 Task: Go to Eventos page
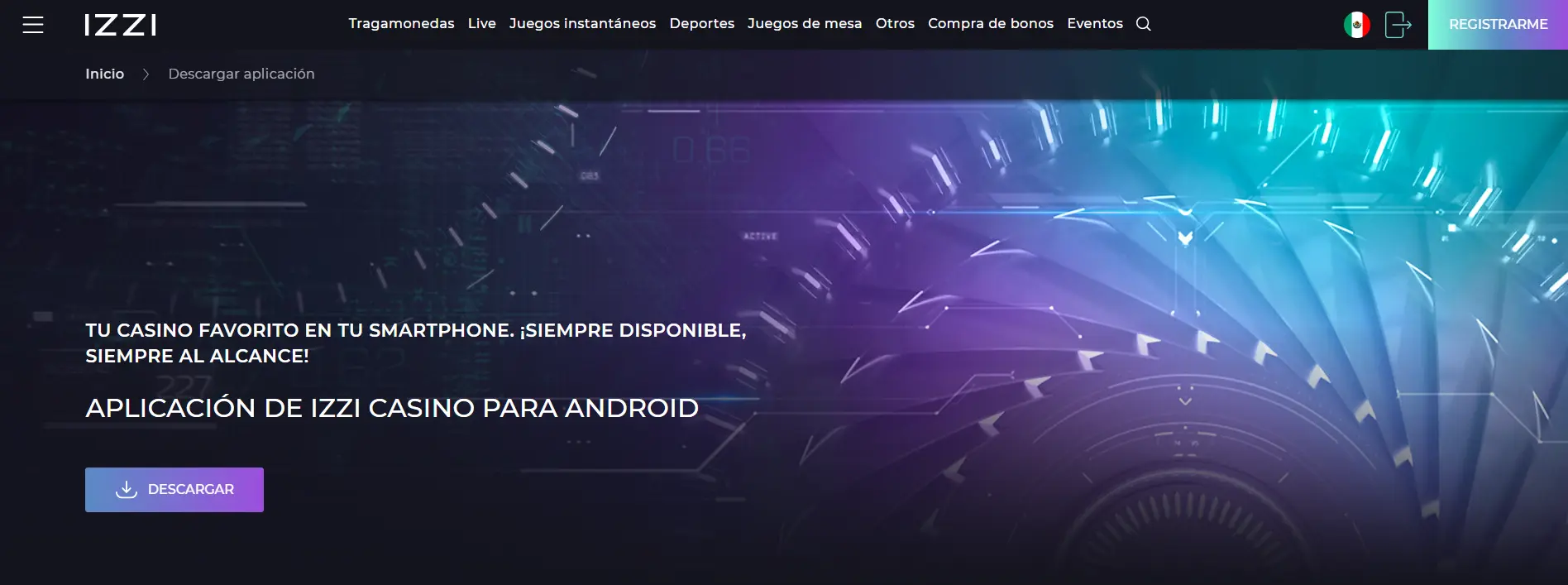[1095, 24]
